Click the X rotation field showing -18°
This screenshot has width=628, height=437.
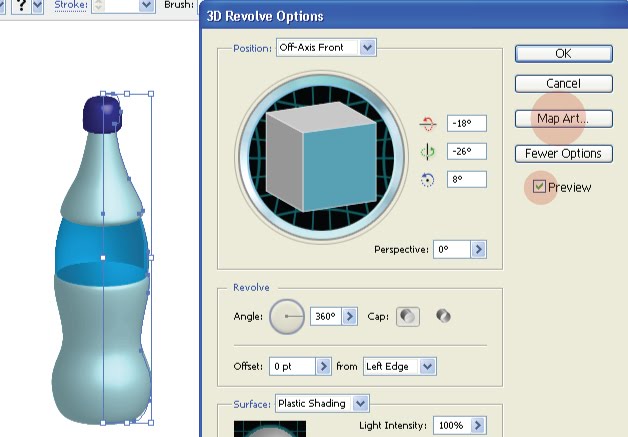click(467, 123)
